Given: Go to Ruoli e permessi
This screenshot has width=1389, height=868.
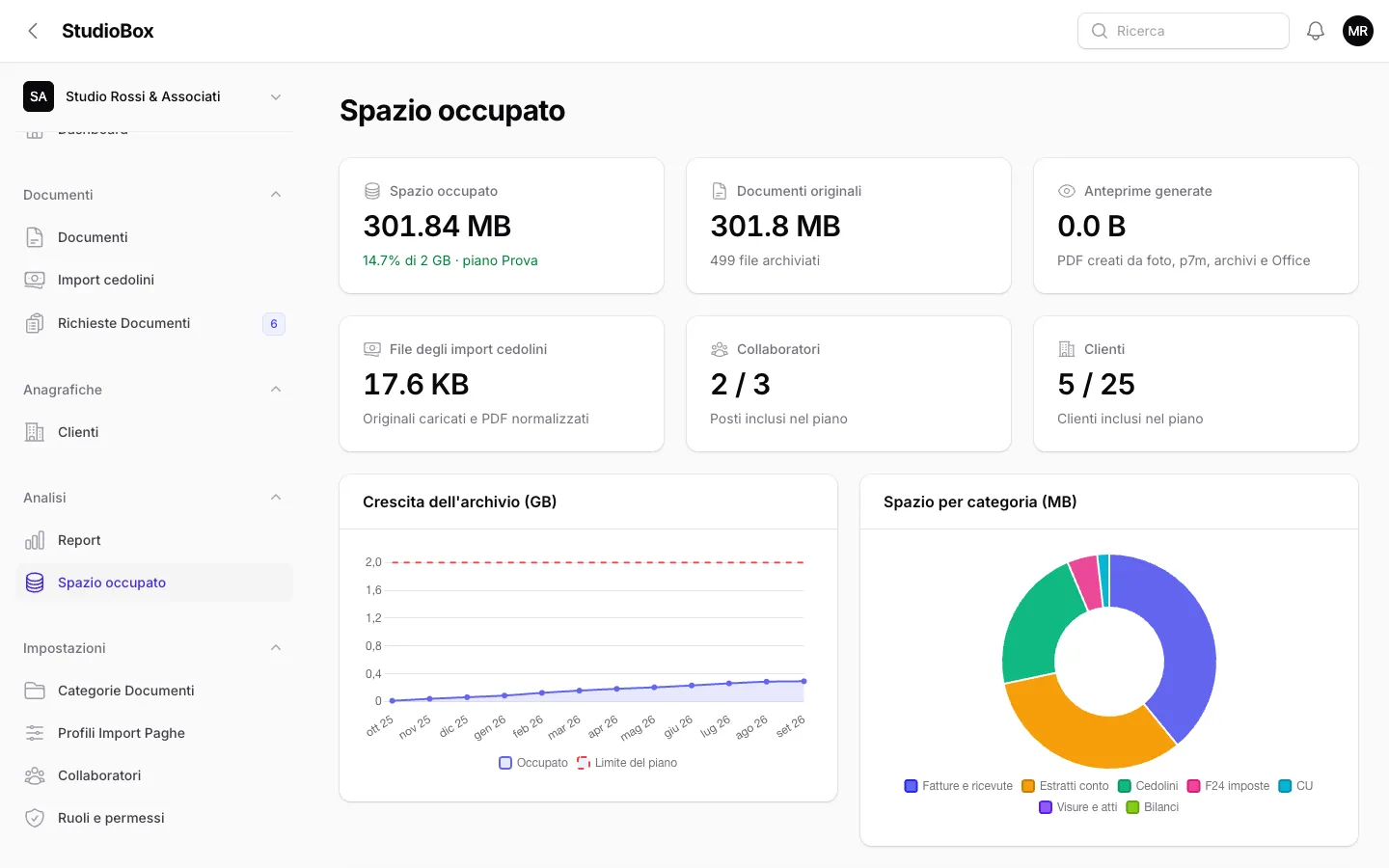Looking at the screenshot, I should [x=154, y=818].
